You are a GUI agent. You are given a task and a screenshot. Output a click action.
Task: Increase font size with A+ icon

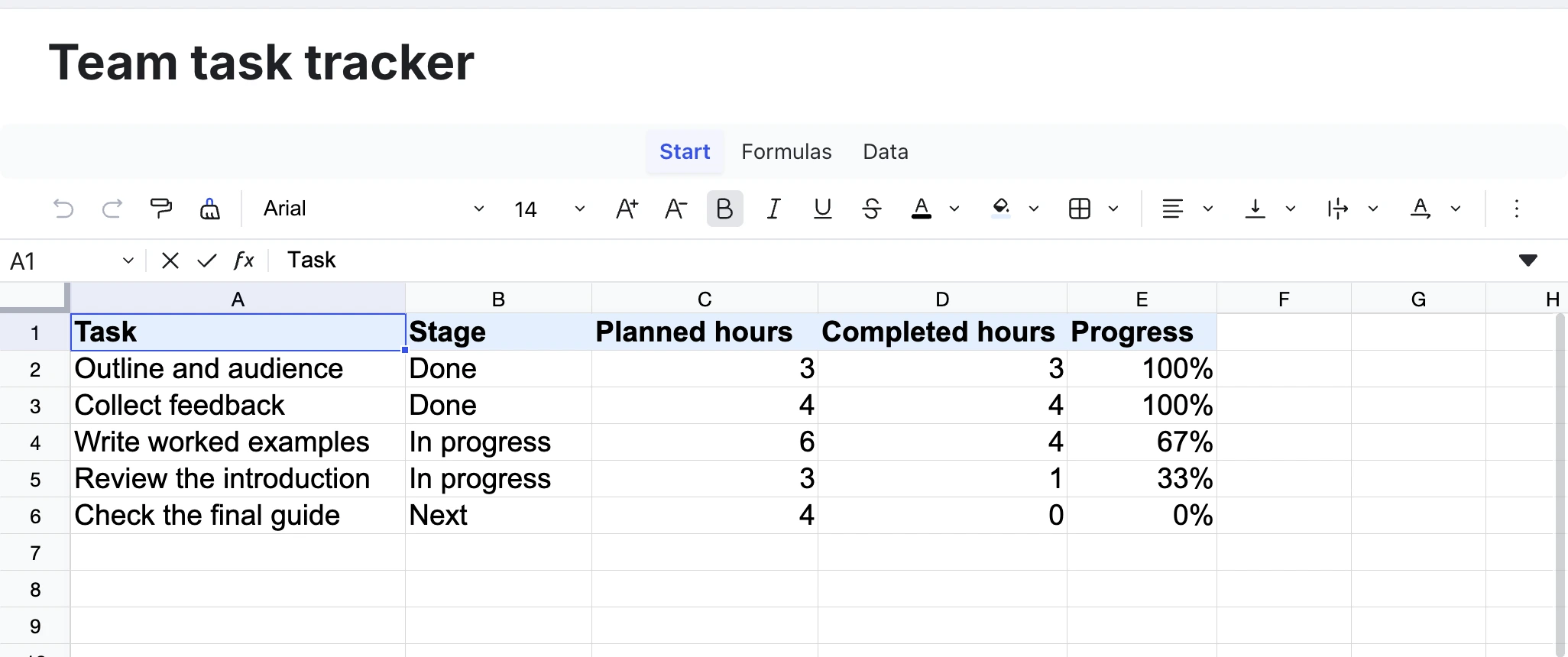[627, 209]
